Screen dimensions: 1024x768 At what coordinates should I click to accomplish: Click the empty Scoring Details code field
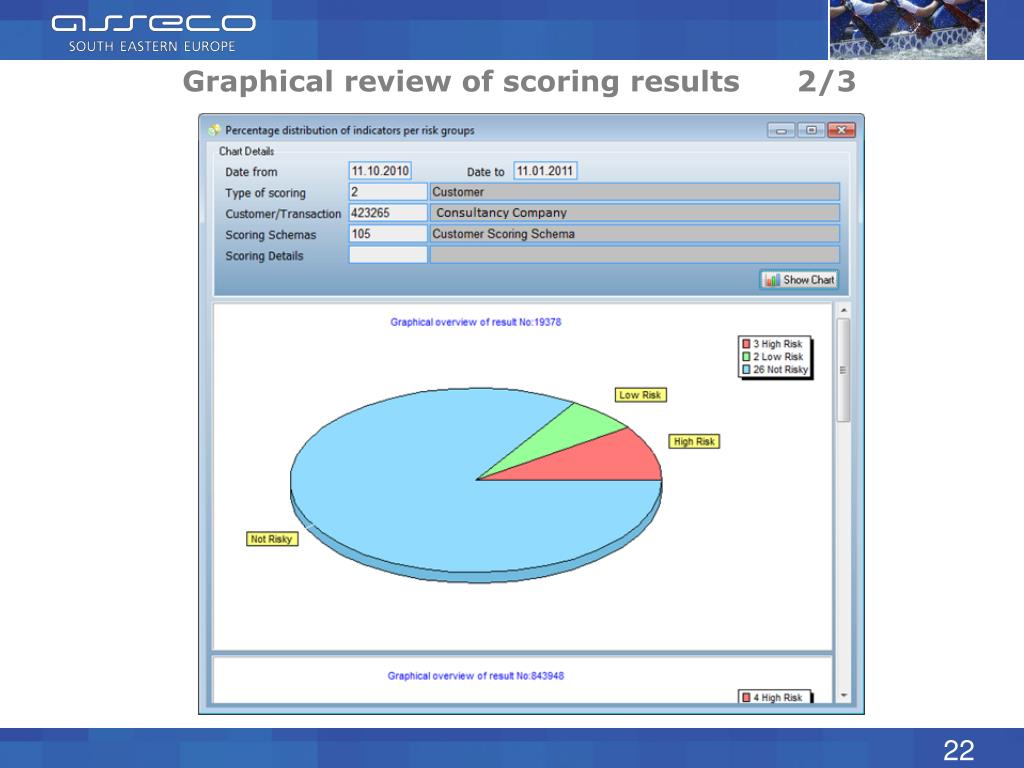point(388,255)
